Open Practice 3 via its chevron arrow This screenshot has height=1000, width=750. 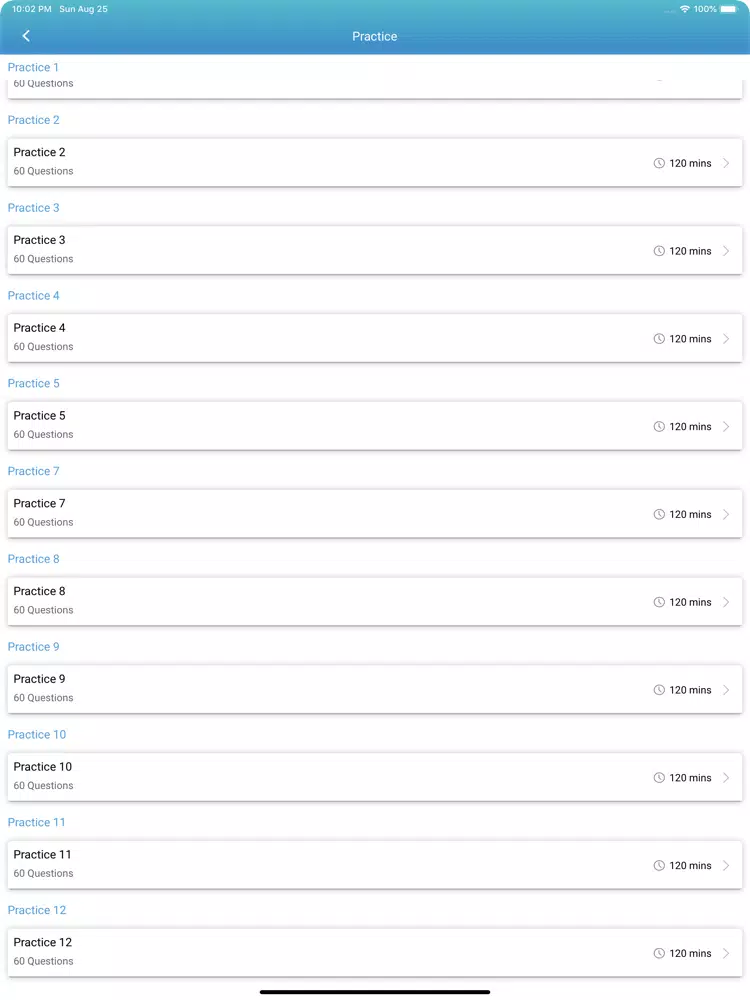[726, 251]
